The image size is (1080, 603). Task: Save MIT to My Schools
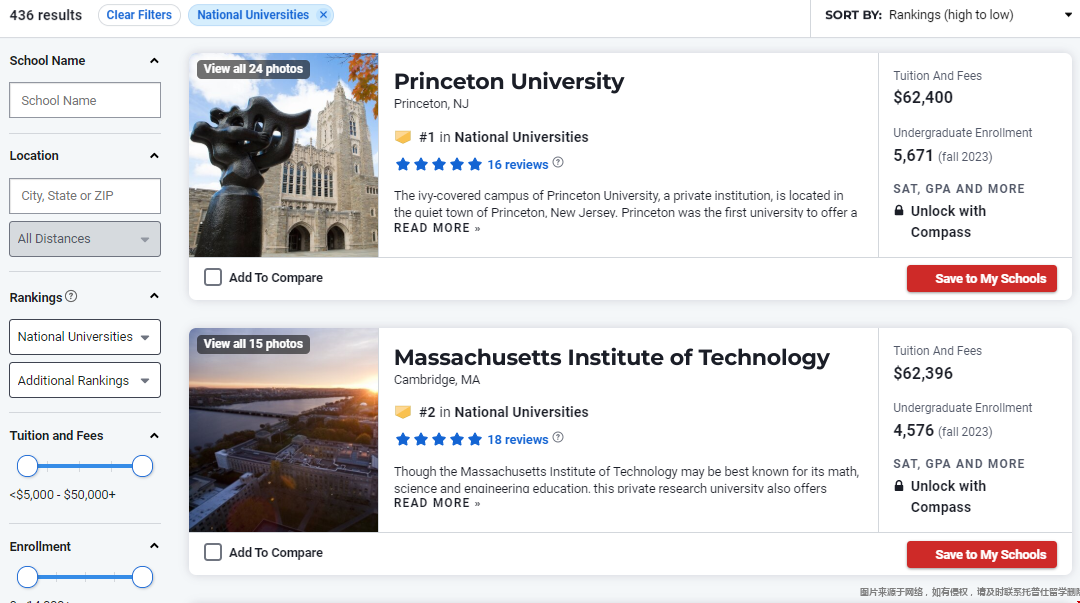[982, 554]
